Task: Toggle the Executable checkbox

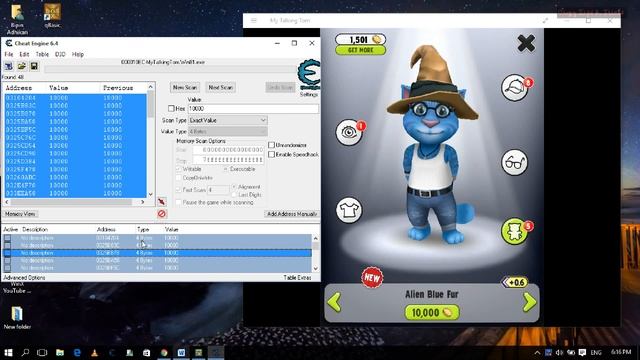Action: (226, 169)
